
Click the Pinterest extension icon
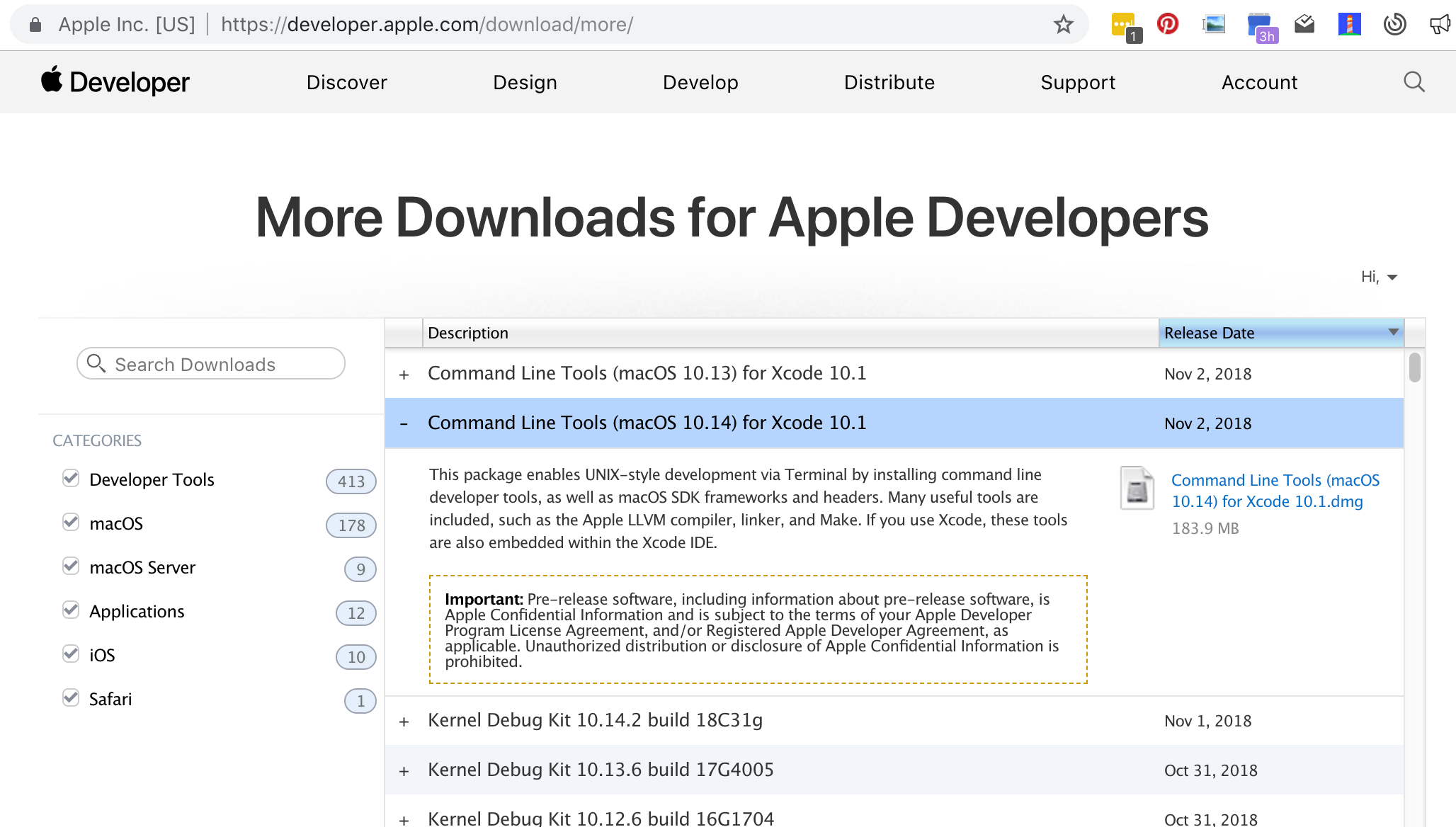(x=1168, y=25)
